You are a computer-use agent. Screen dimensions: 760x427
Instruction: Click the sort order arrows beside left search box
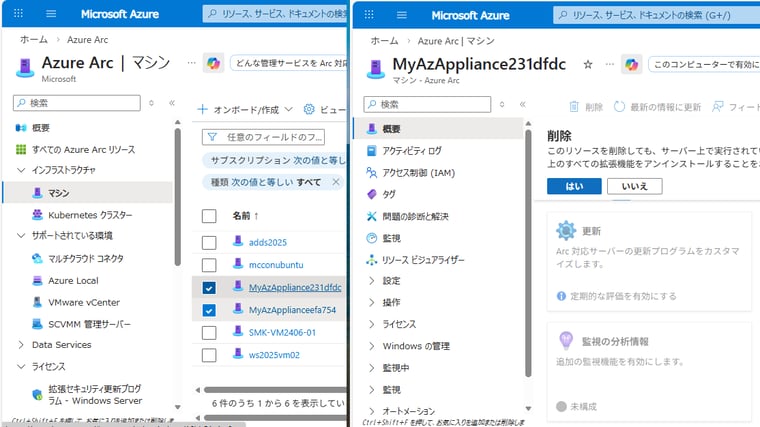[151, 103]
